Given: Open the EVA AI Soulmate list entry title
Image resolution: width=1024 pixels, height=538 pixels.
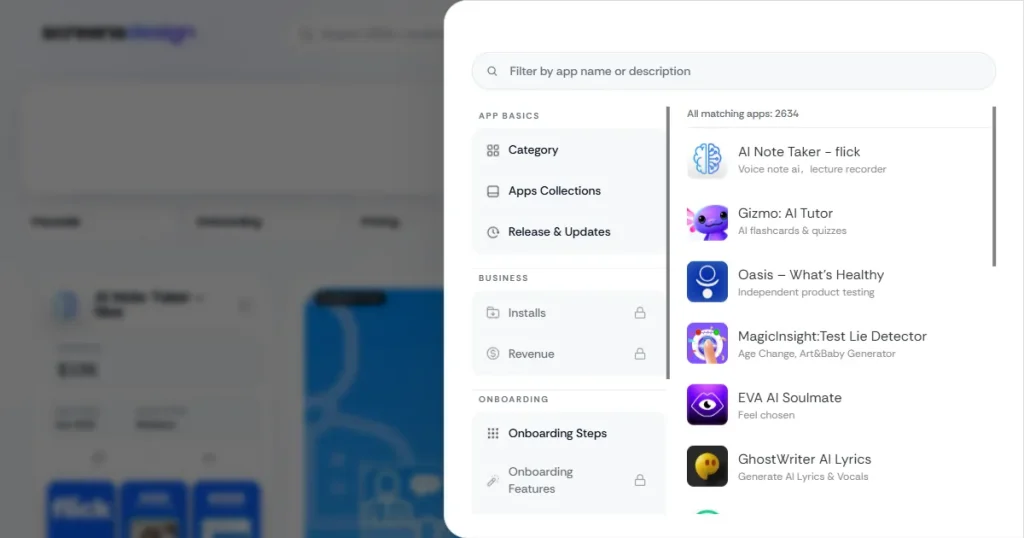Looking at the screenshot, I should pyautogui.click(x=790, y=398).
